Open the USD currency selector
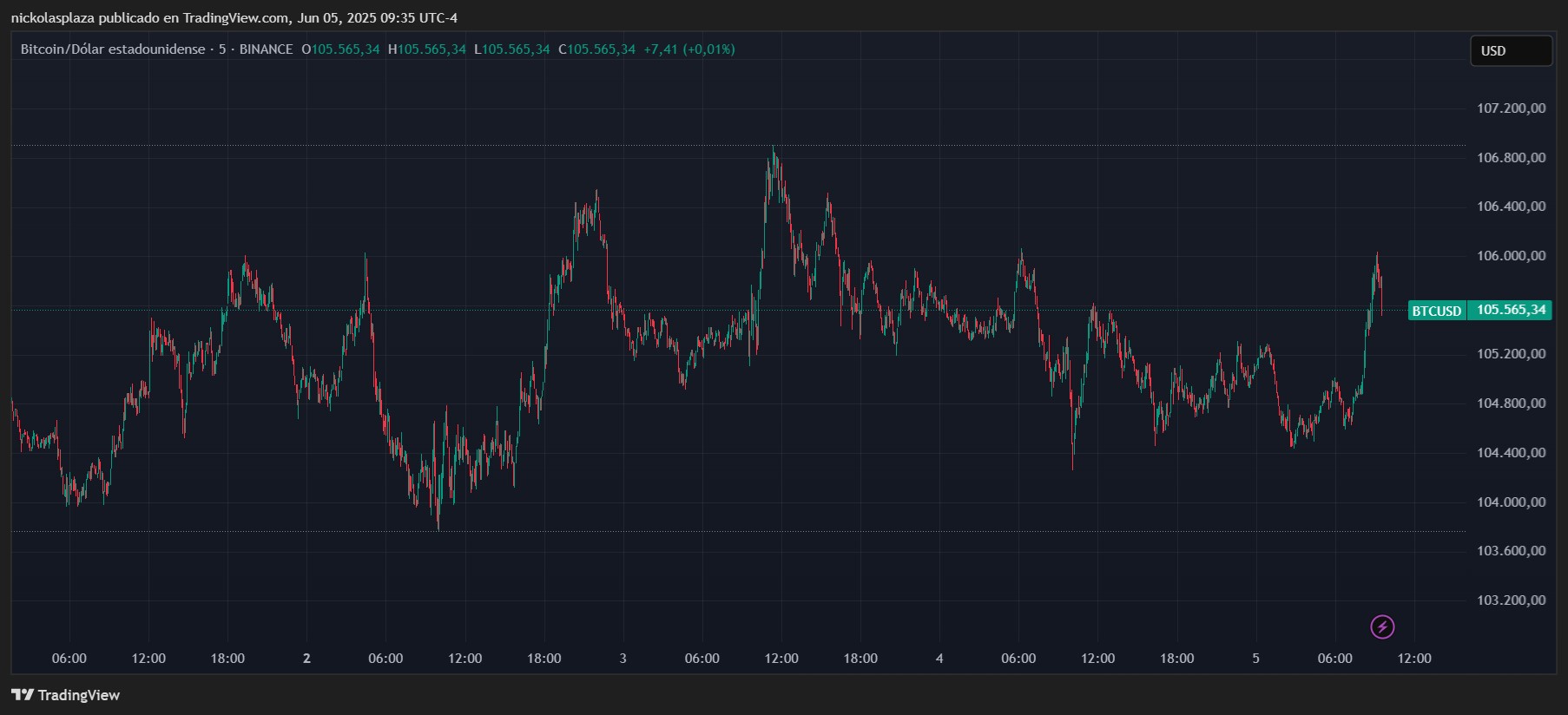Viewport: 1568px width, 715px height. pos(1510,51)
